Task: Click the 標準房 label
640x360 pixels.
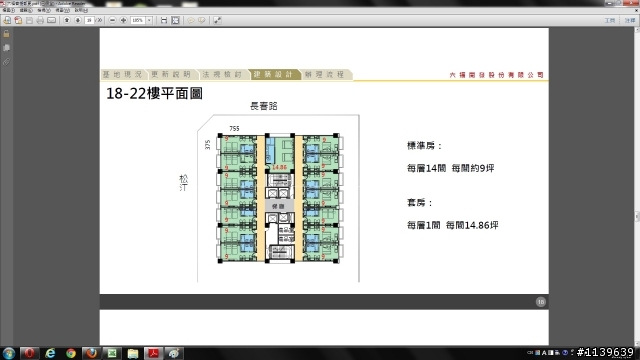Action: pyautogui.click(x=424, y=146)
